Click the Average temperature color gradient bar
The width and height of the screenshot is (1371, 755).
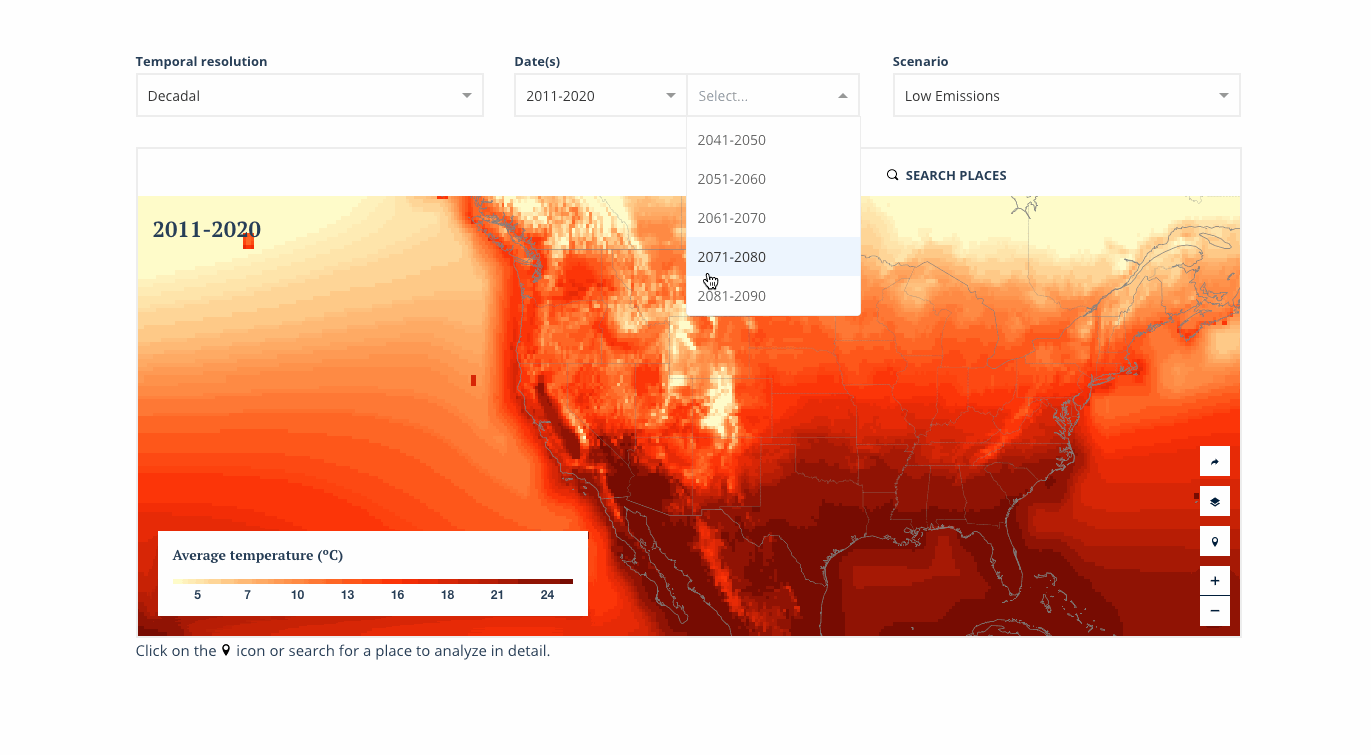pos(372,579)
